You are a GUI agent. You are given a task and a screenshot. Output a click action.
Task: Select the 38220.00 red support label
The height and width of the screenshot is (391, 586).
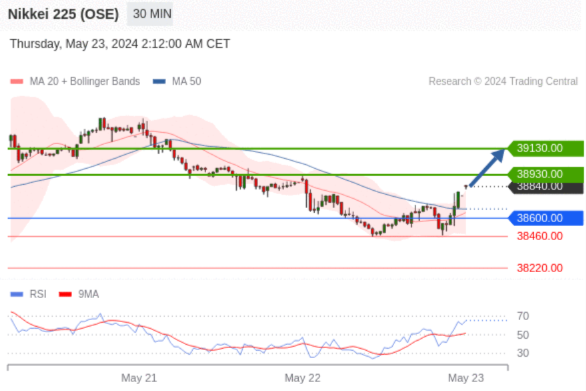540,268
